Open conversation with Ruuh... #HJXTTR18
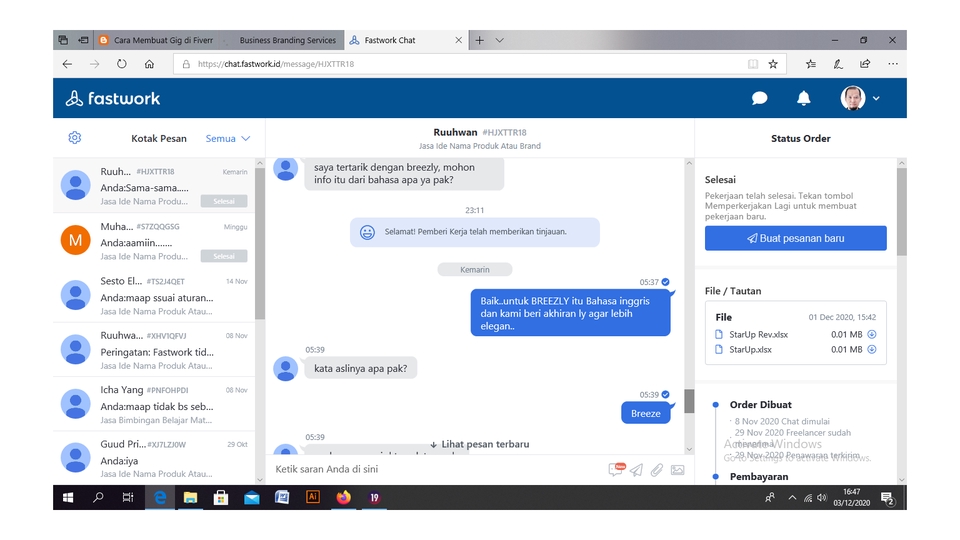This screenshot has width=960, height=540. 154,186
